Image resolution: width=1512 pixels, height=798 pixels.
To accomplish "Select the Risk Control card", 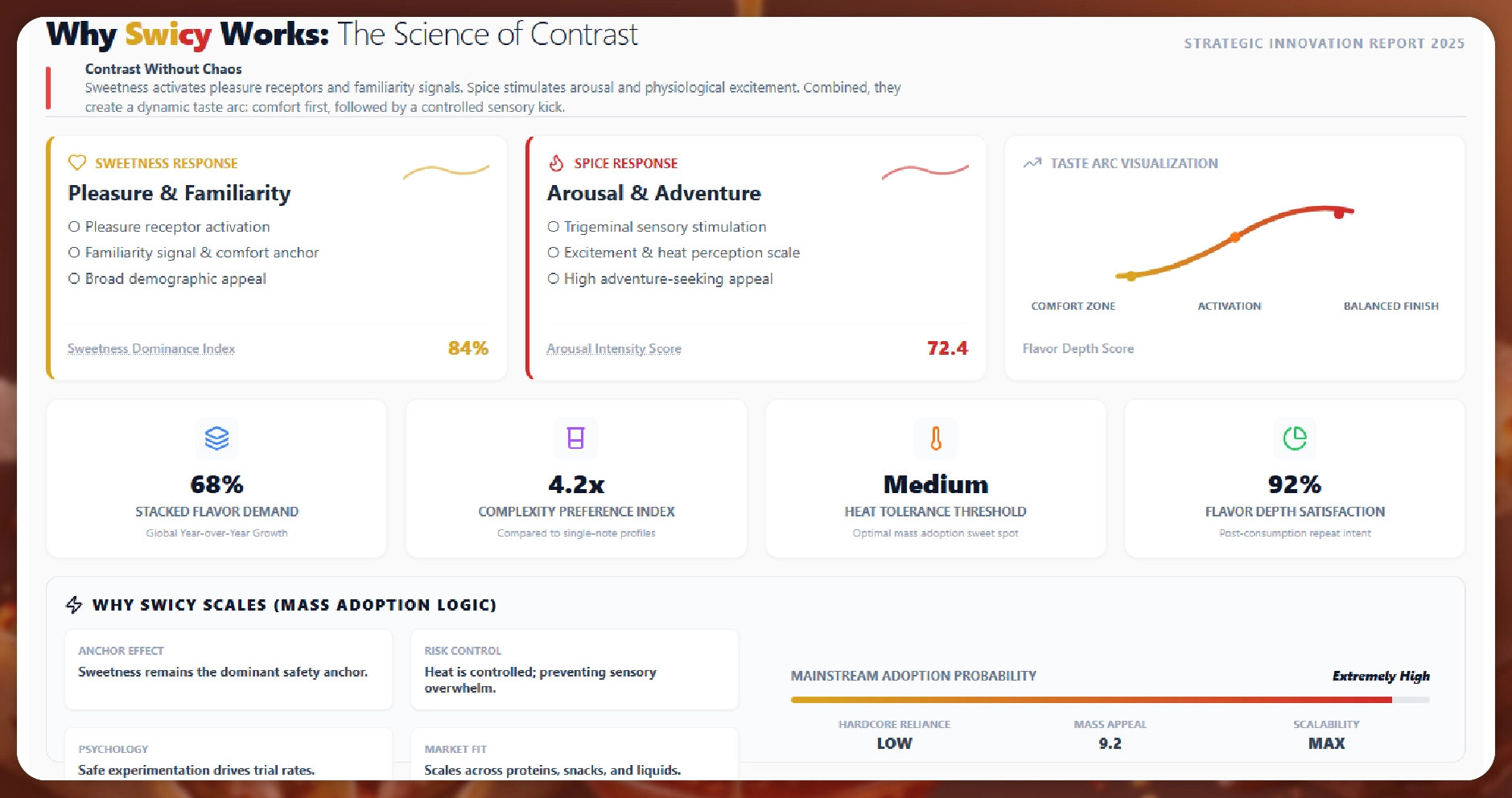I will [575, 669].
